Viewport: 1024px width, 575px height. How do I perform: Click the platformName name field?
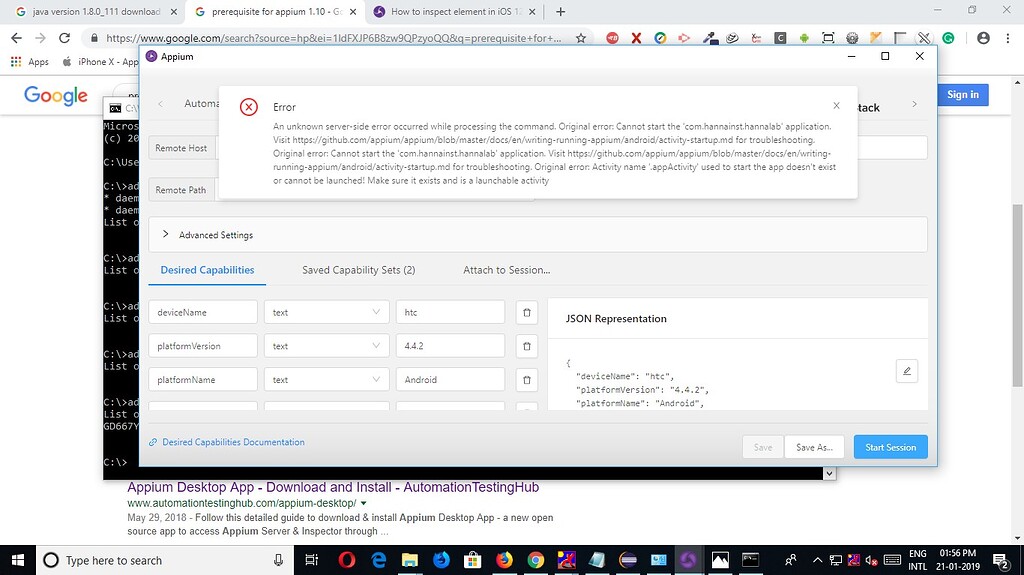pyautogui.click(x=202, y=380)
